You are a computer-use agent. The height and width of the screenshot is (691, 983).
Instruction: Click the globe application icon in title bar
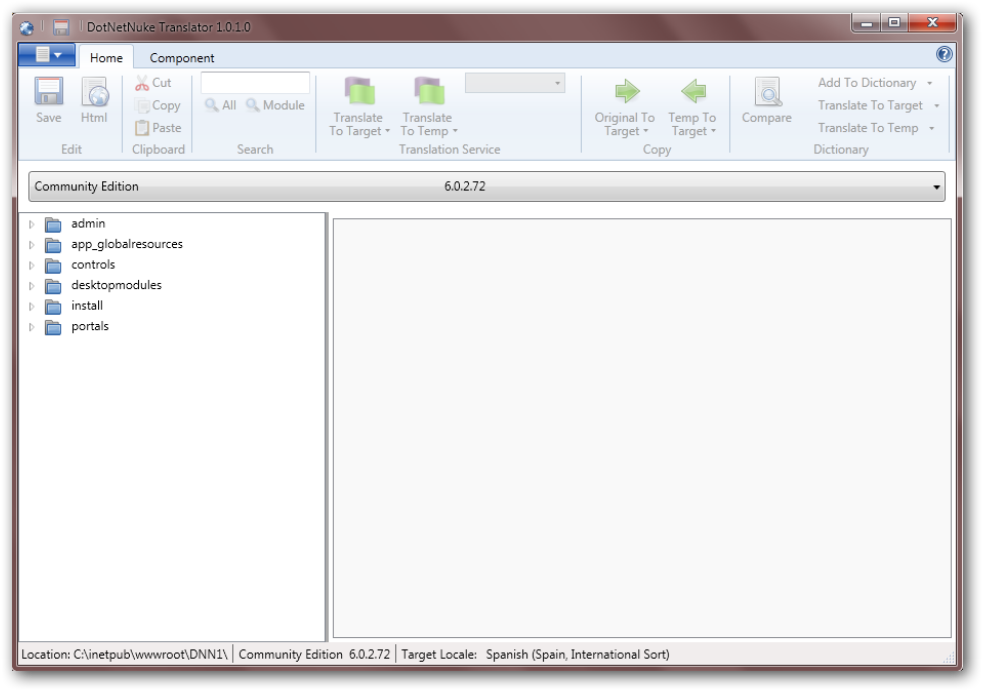pyautogui.click(x=27, y=28)
